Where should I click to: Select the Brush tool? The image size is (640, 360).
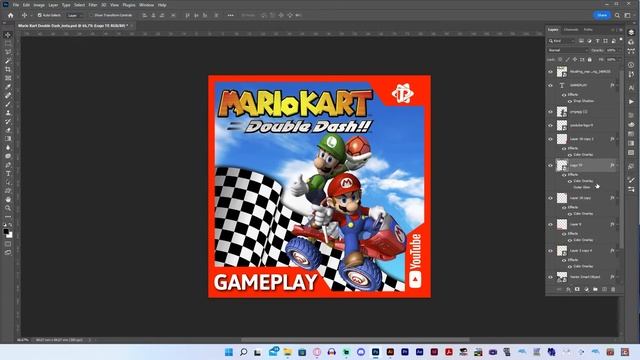point(8,104)
